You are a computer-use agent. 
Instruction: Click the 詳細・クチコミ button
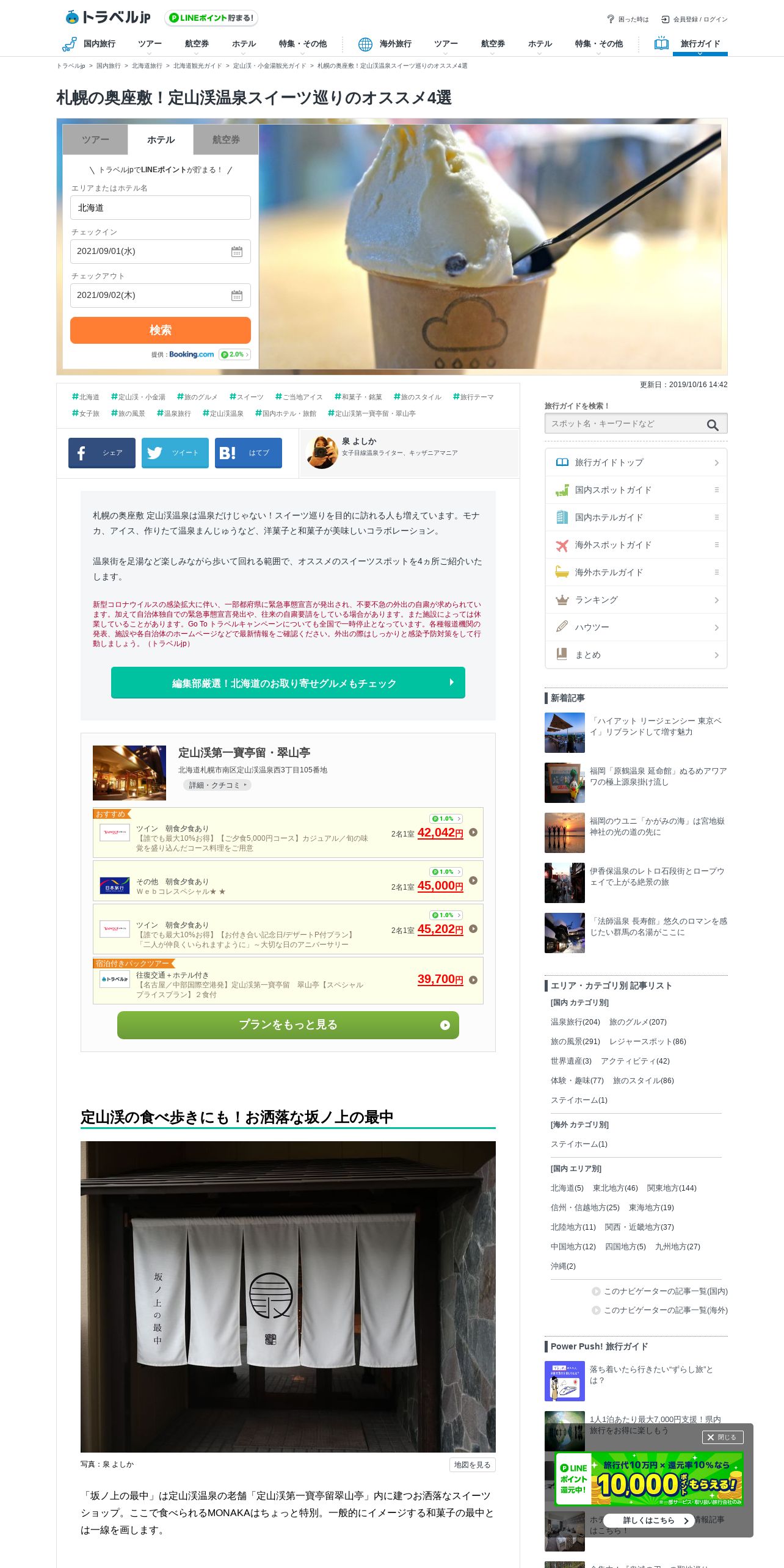tap(217, 785)
